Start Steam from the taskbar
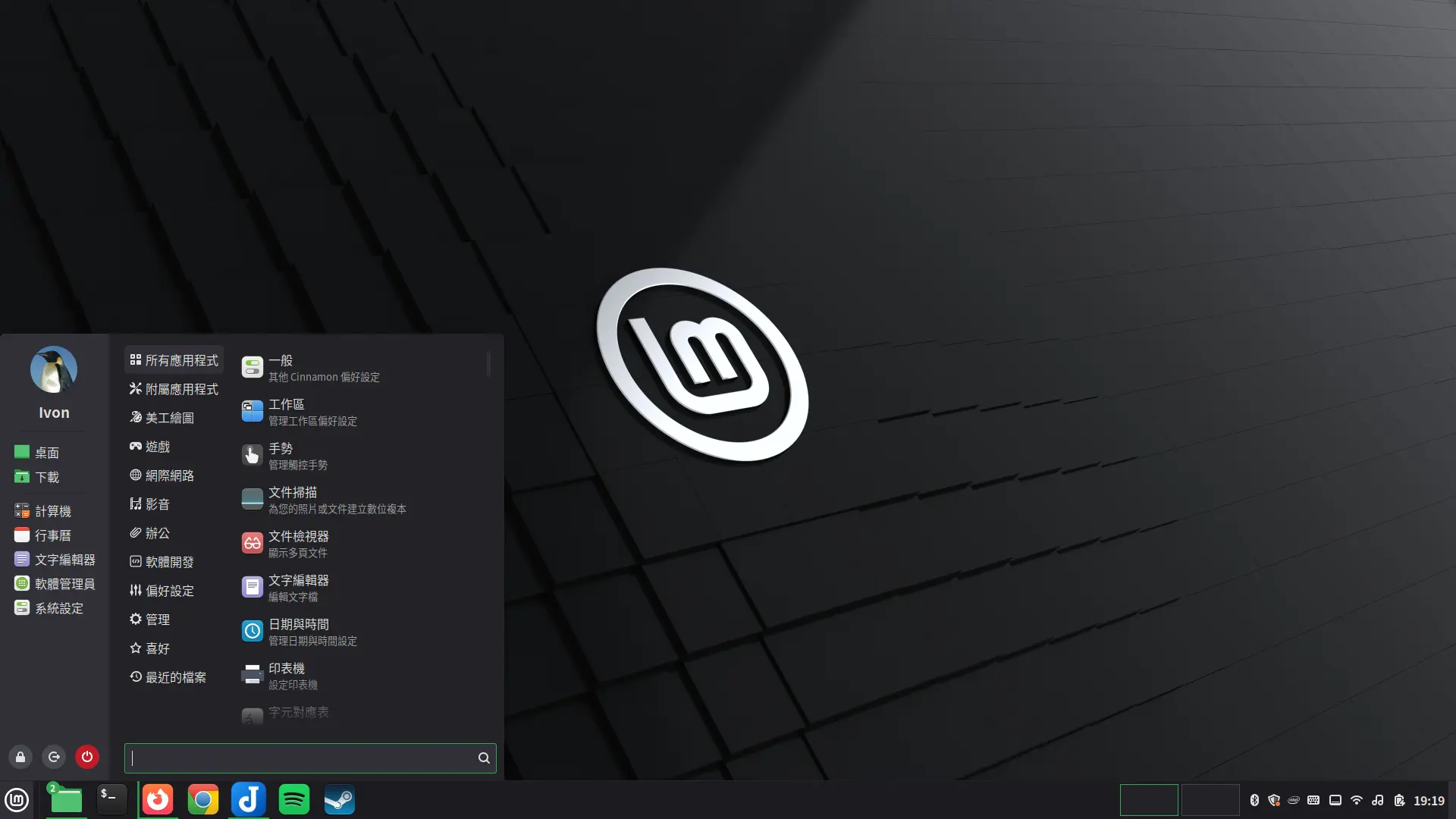This screenshot has height=819, width=1456. [x=339, y=799]
